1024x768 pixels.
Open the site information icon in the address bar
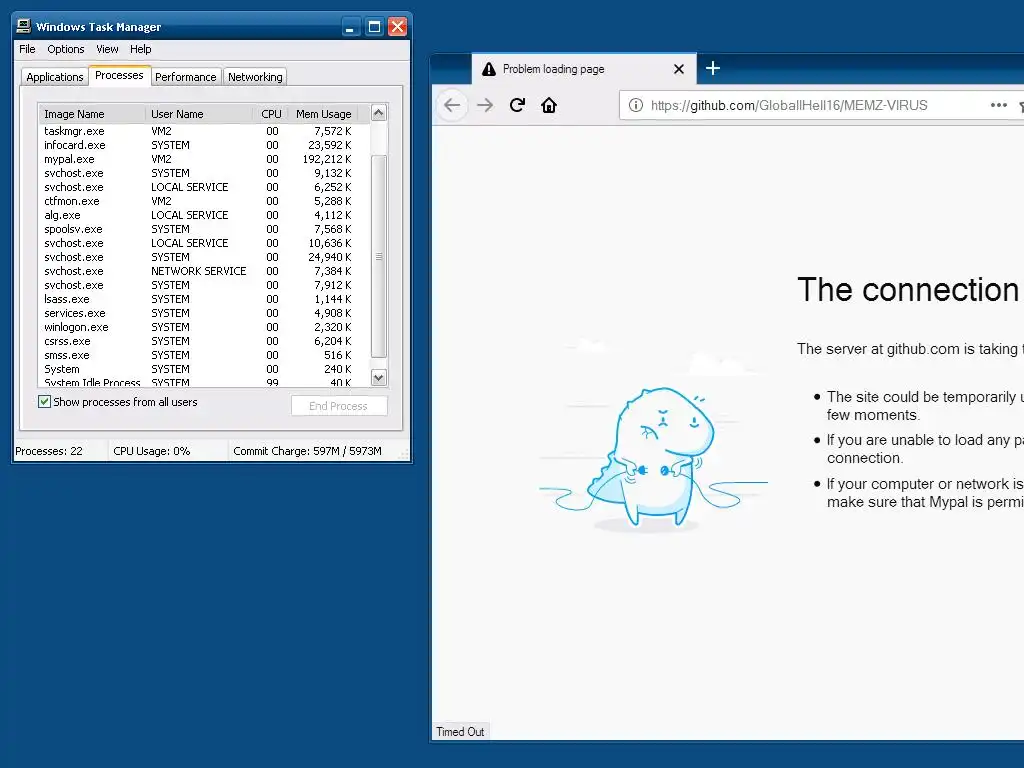[x=635, y=105]
